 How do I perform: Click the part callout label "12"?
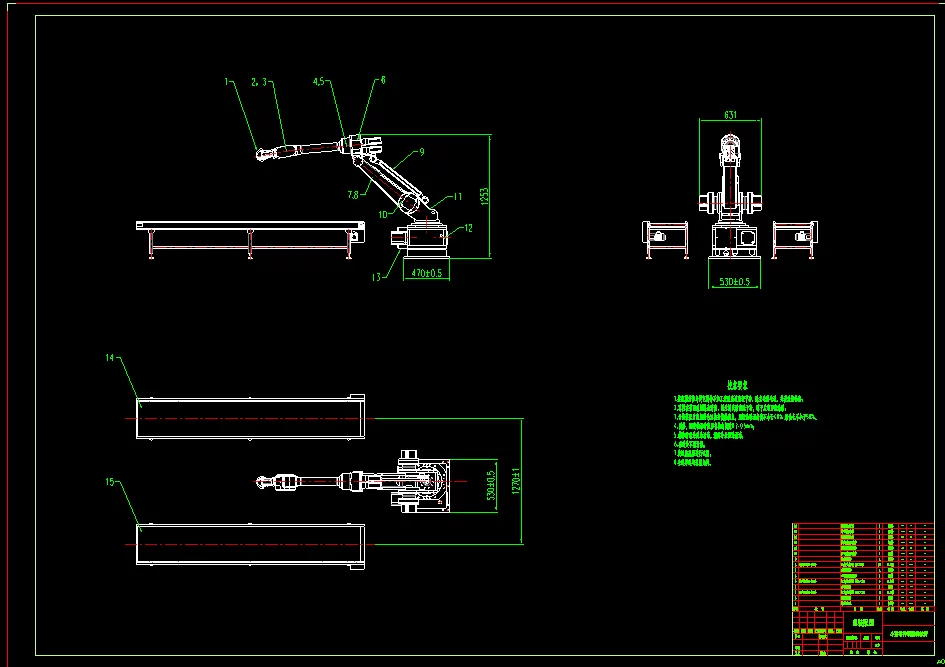[x=468, y=228]
